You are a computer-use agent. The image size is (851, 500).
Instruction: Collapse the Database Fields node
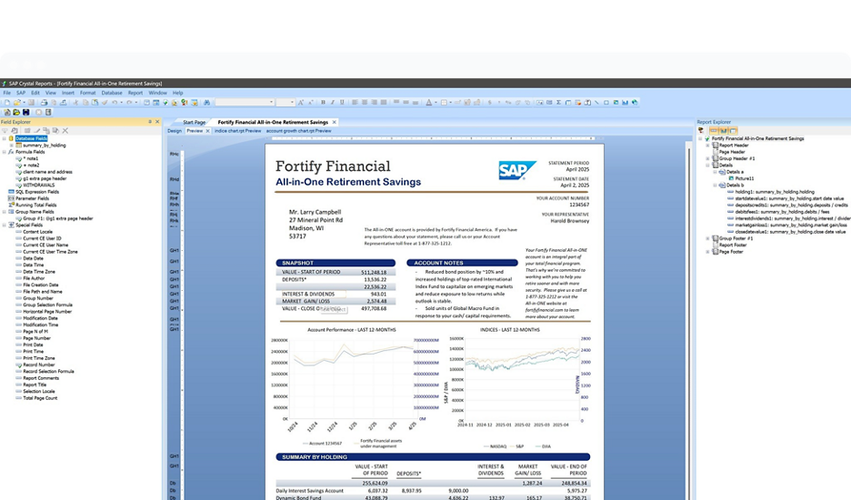(4, 138)
